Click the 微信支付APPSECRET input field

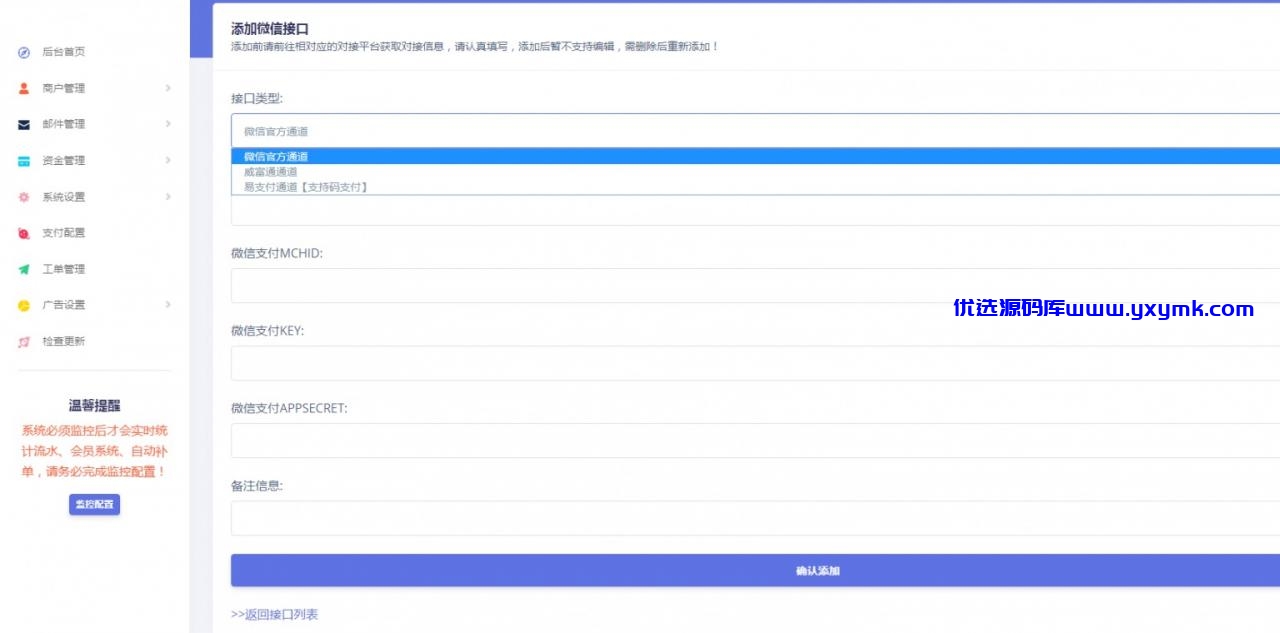coord(755,440)
